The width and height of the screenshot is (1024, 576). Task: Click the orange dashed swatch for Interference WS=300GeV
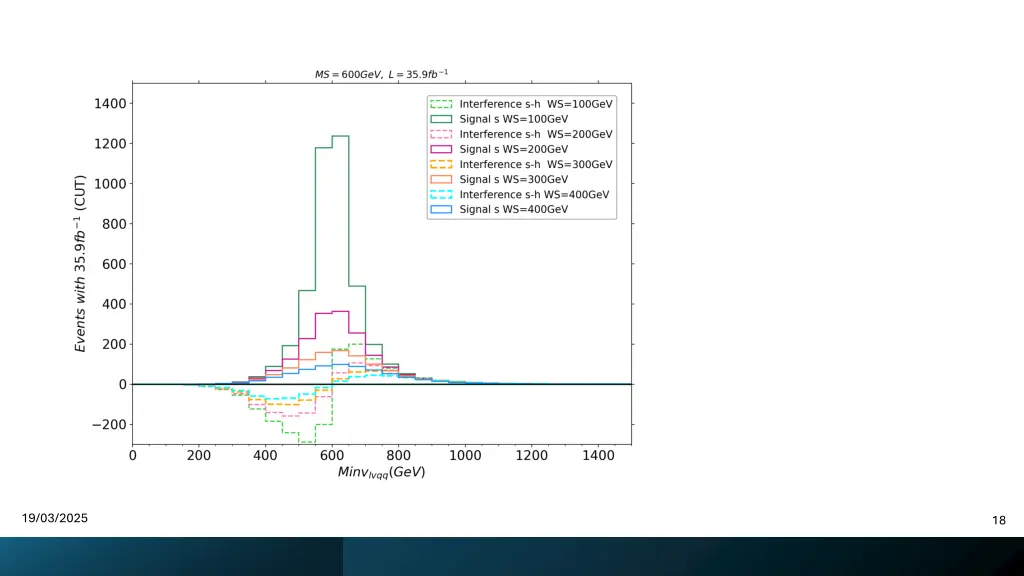coord(441,164)
